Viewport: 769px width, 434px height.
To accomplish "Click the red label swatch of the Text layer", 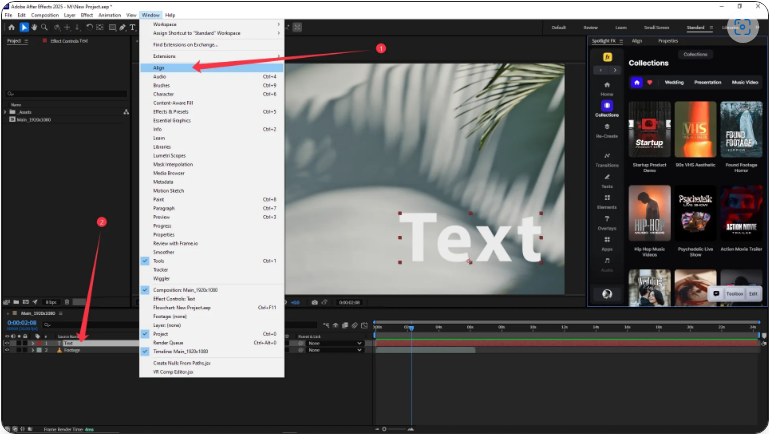I will (39, 343).
